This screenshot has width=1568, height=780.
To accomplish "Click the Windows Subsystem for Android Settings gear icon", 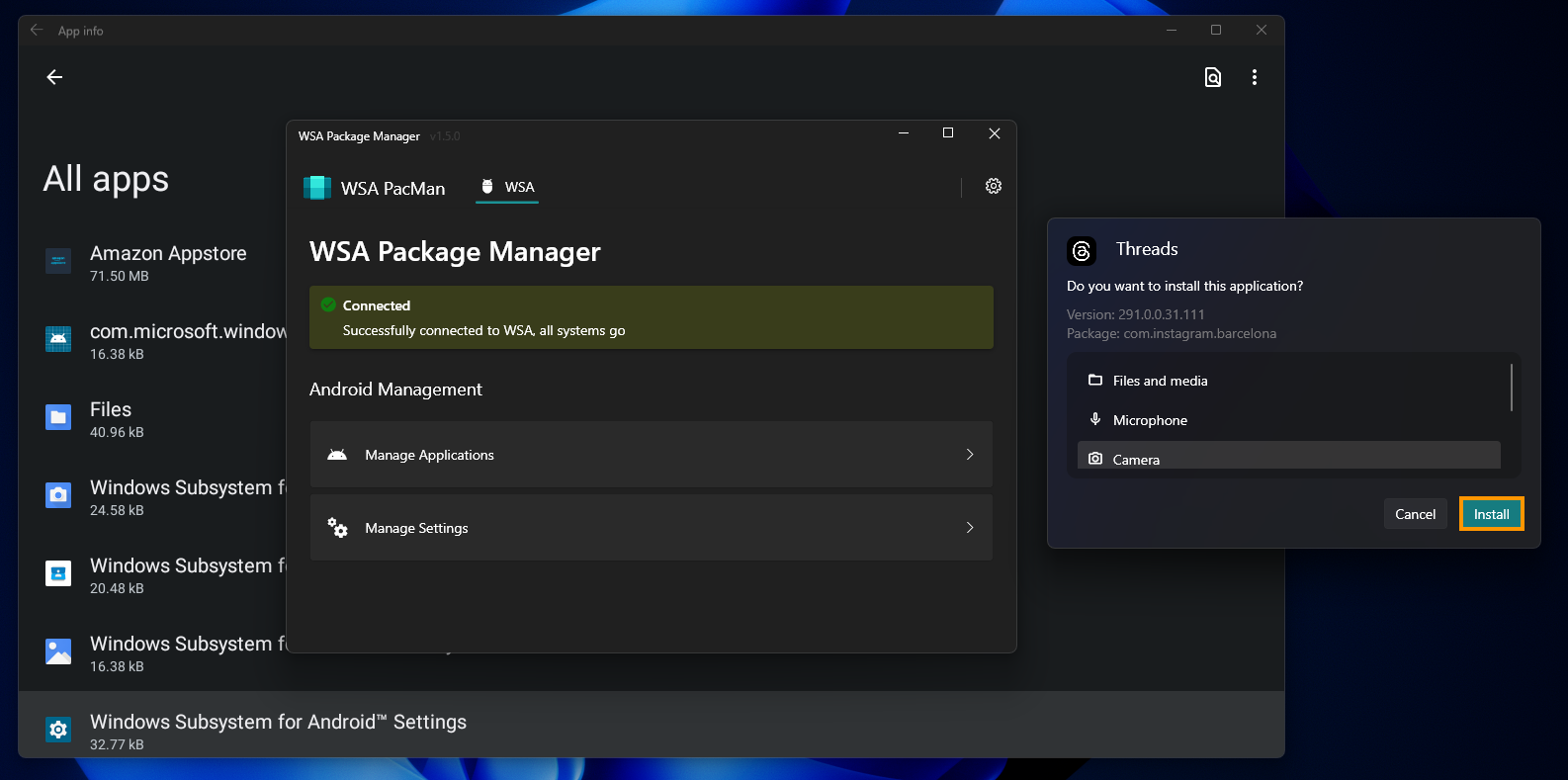I will point(58,730).
